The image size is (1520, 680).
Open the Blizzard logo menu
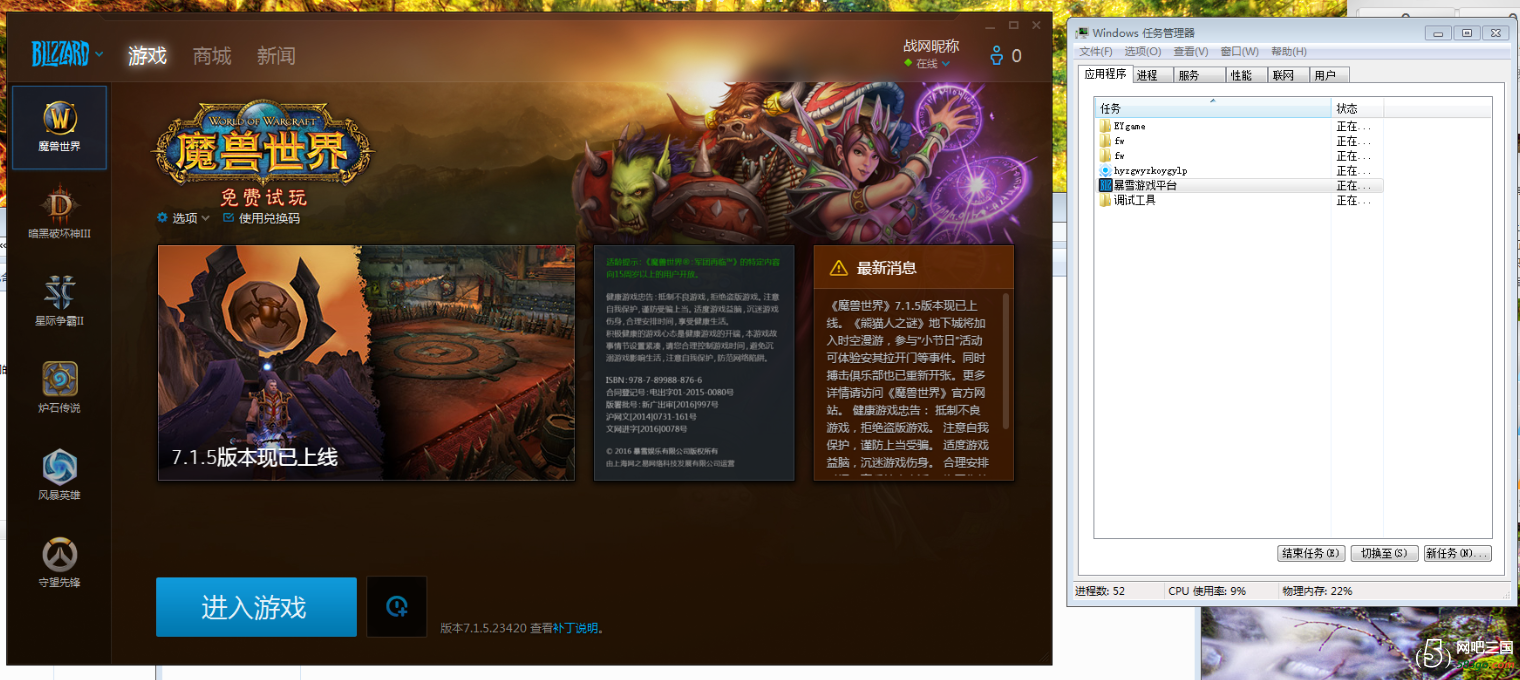pyautogui.click(x=67, y=54)
